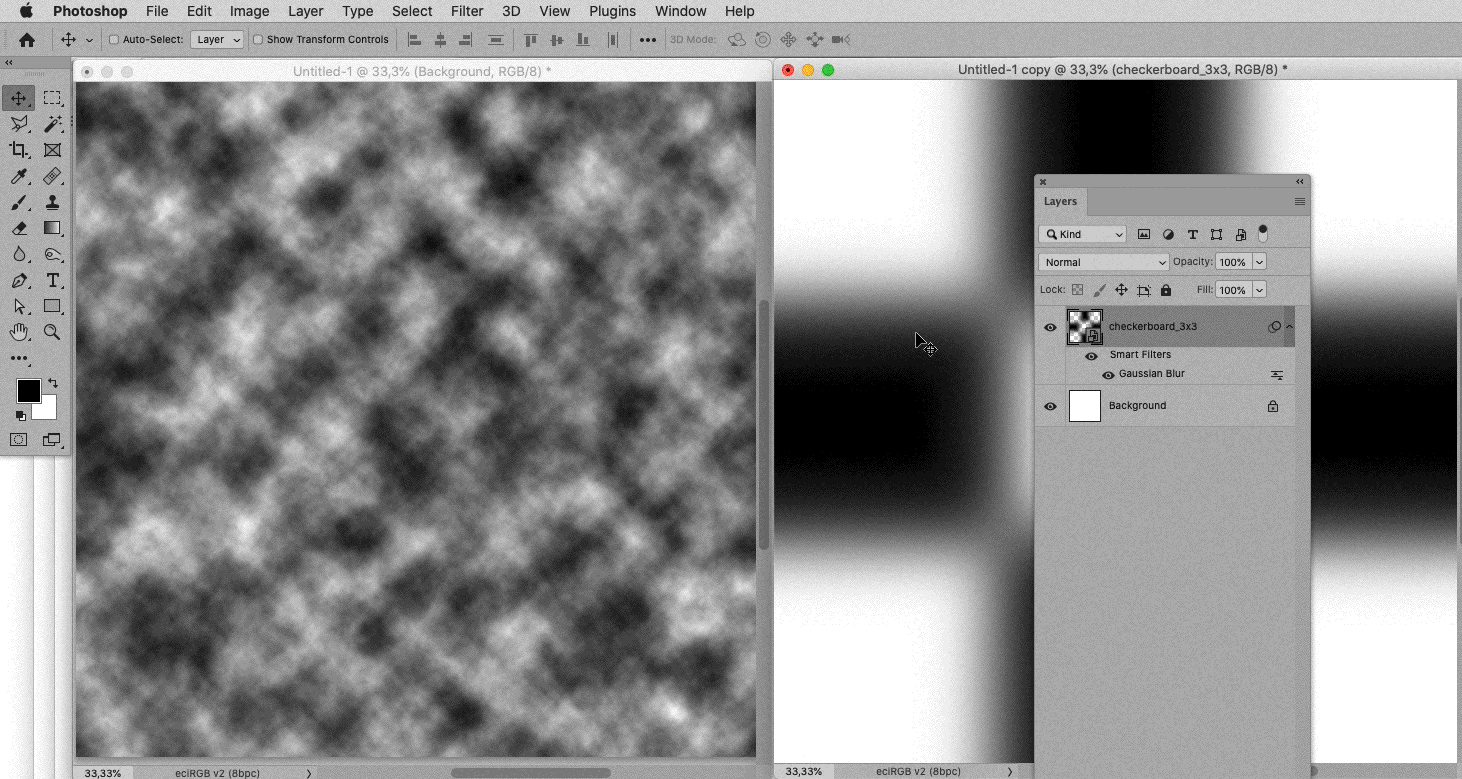Select the Blur droplet tool
Image resolution: width=1462 pixels, height=779 pixels.
click(x=19, y=254)
